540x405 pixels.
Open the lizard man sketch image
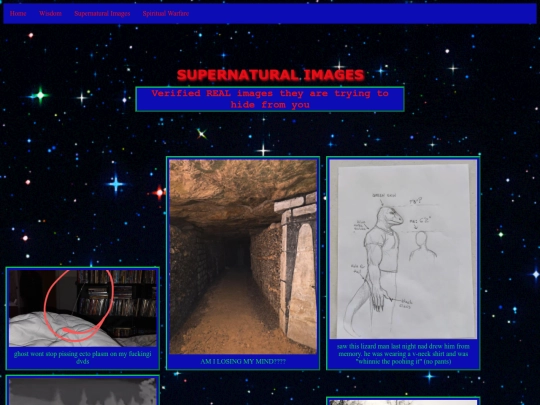point(403,249)
